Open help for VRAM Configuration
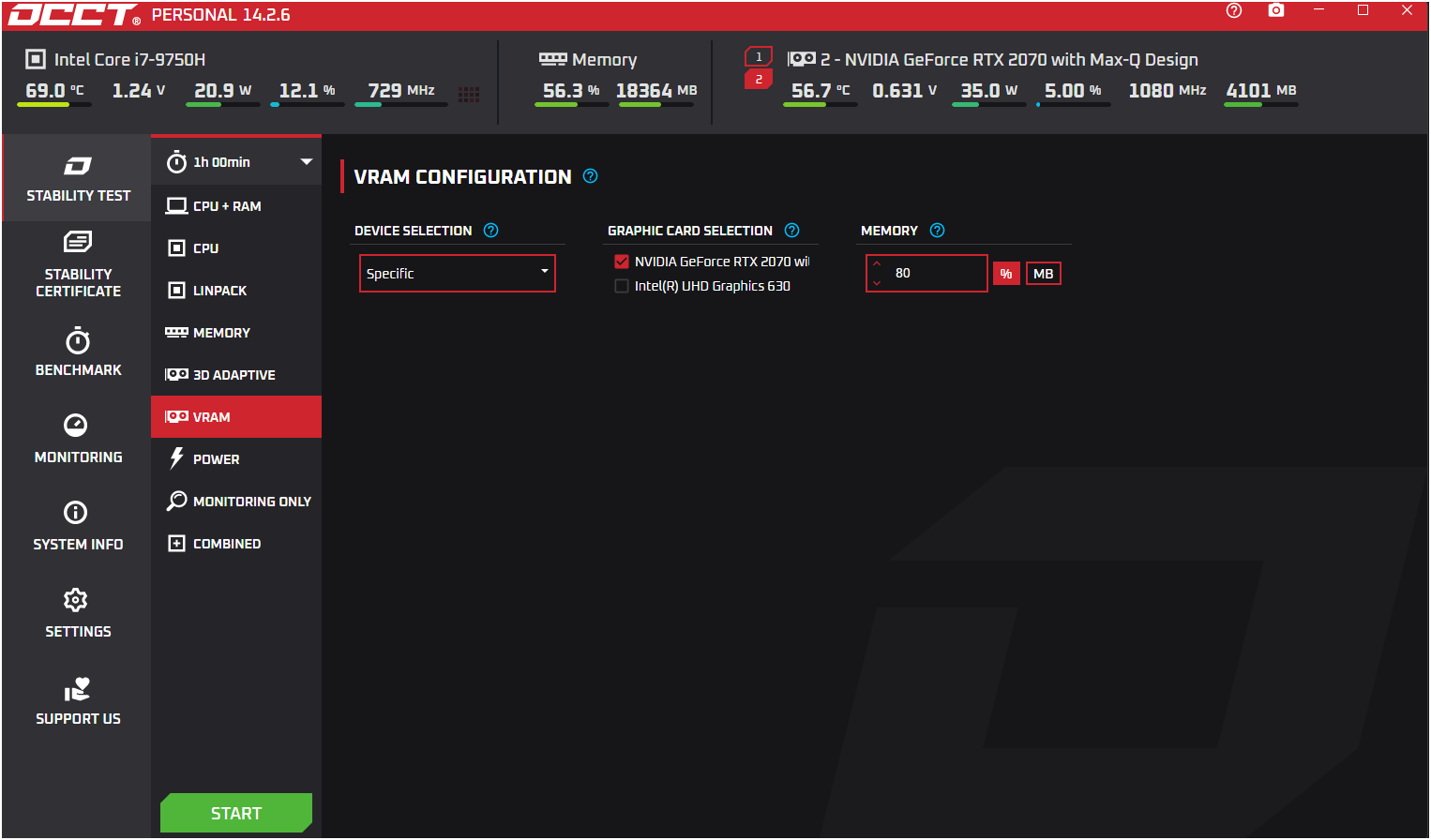This screenshot has width=1431, height=840. (x=591, y=176)
